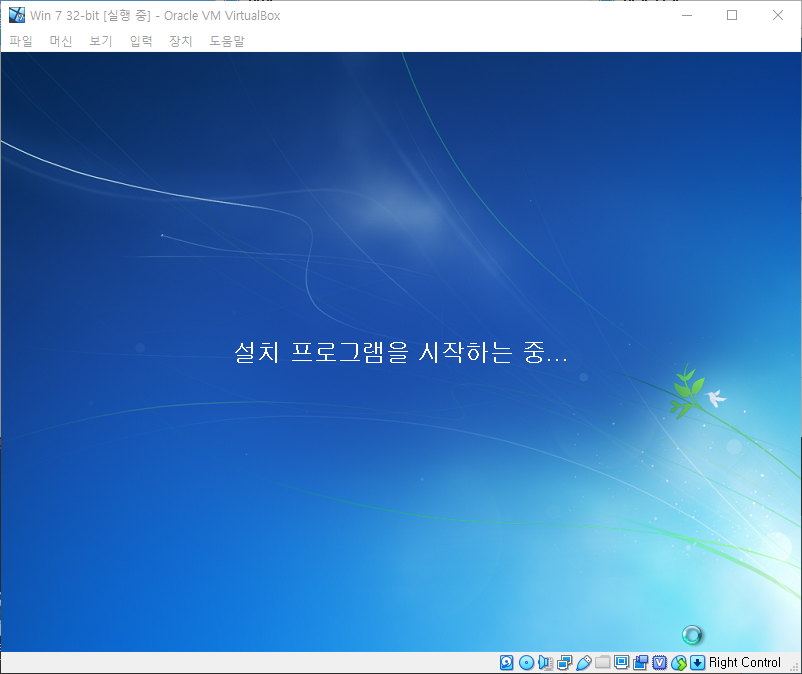This screenshot has height=674, width=802.
Task: Maximize the VirtualBox window
Action: [732, 15]
